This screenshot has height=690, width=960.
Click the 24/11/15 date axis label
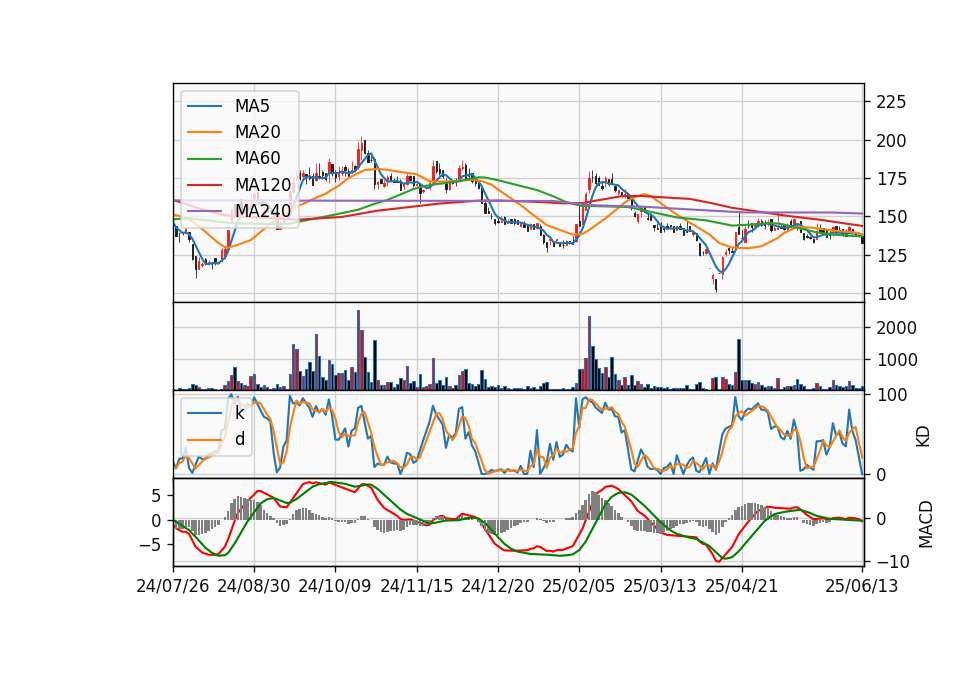click(x=417, y=586)
